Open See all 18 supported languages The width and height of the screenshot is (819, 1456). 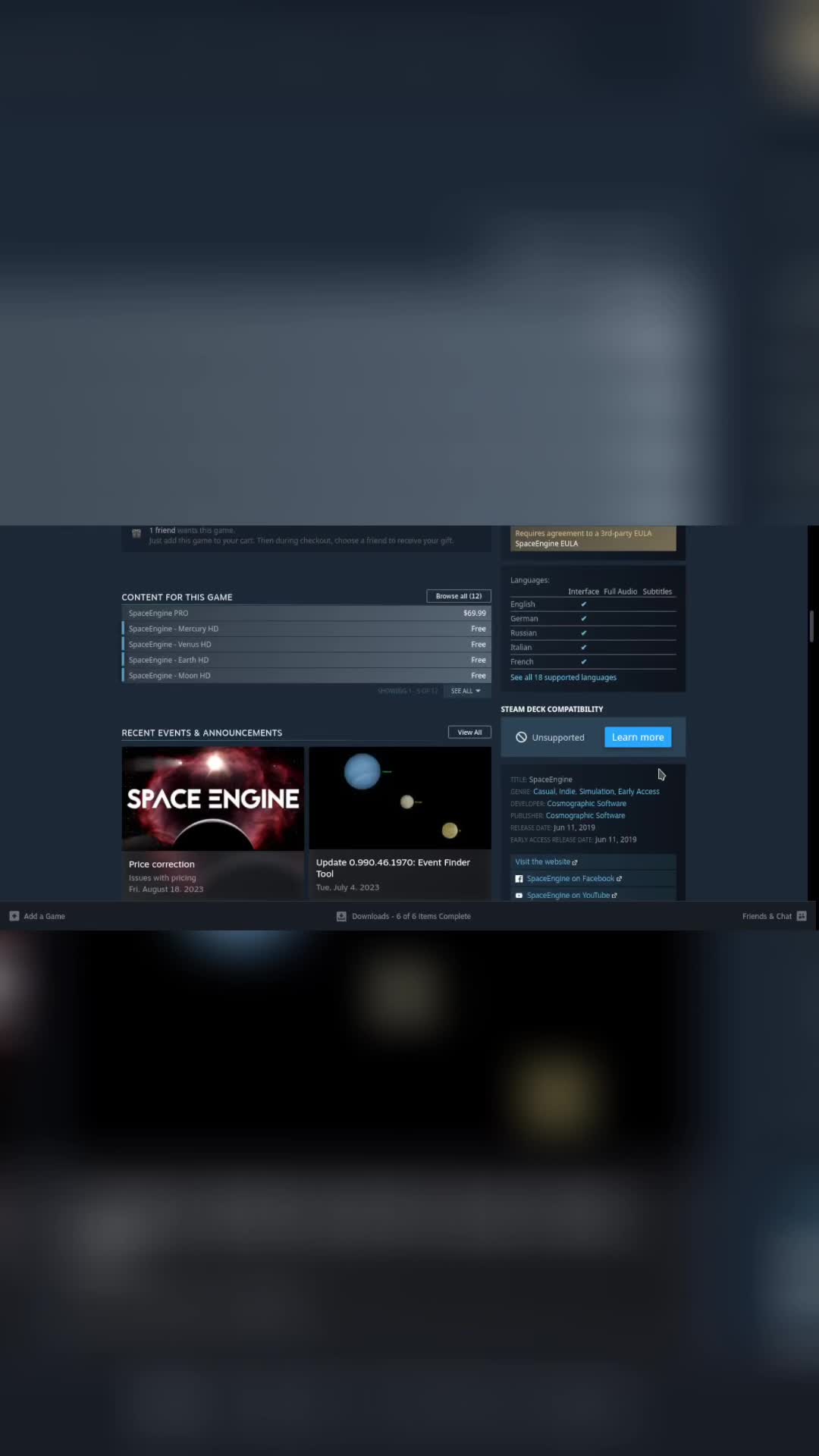[563, 678]
